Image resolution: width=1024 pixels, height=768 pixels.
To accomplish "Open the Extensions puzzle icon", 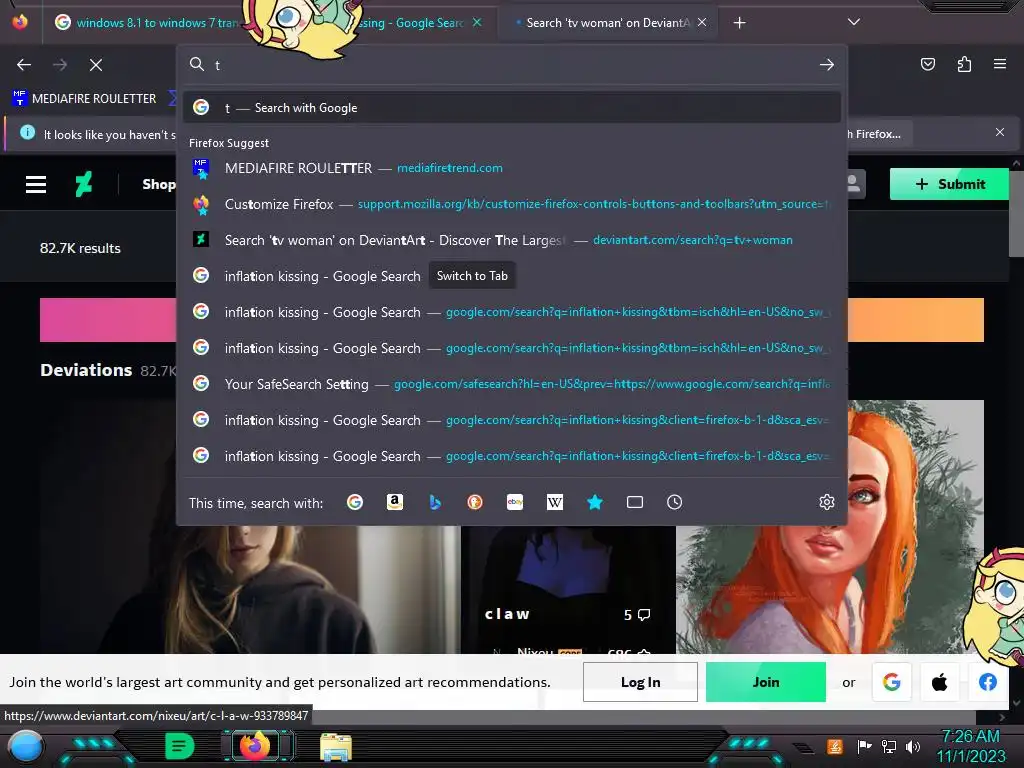I will coord(964,64).
